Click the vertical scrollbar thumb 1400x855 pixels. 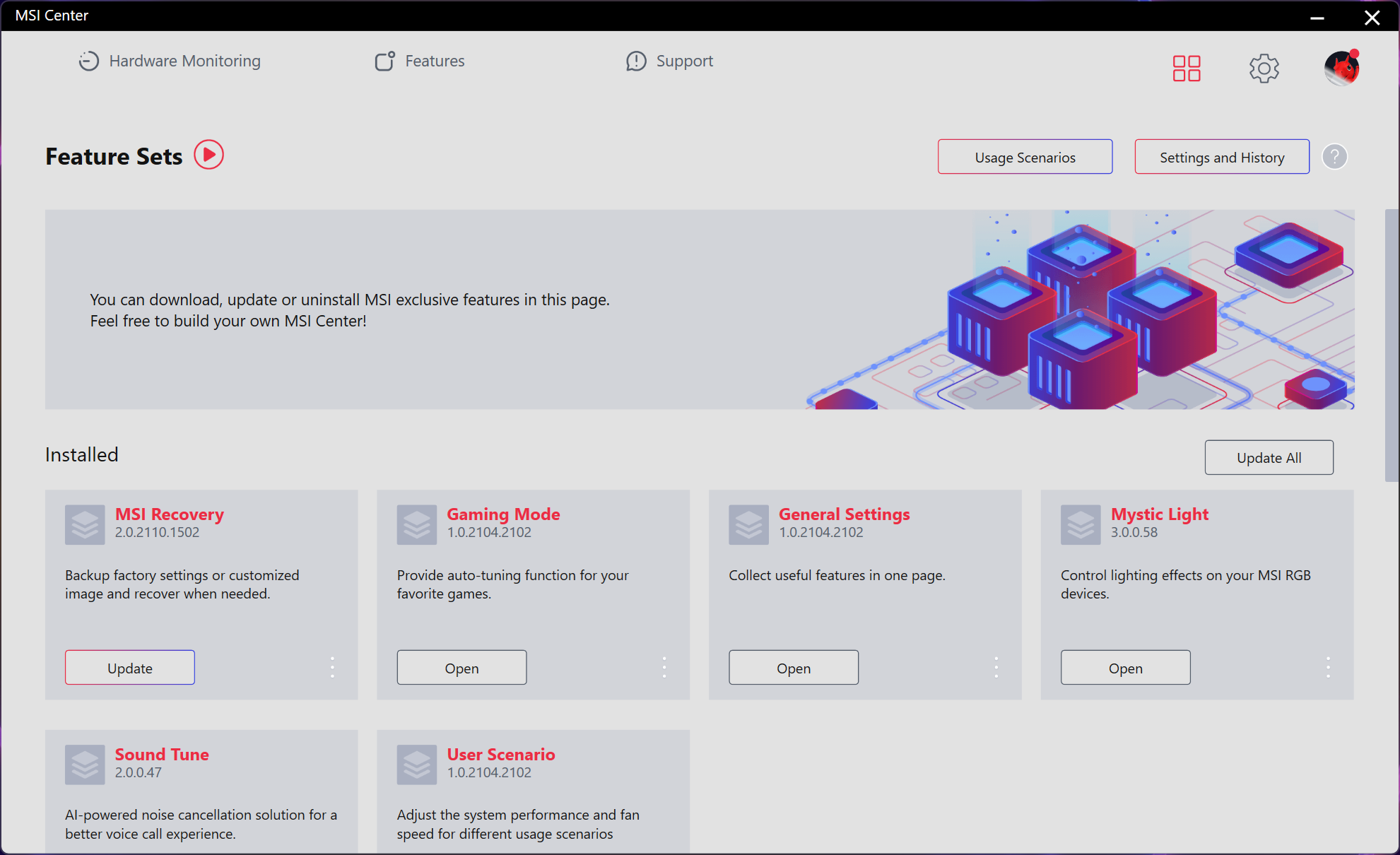(1392, 346)
